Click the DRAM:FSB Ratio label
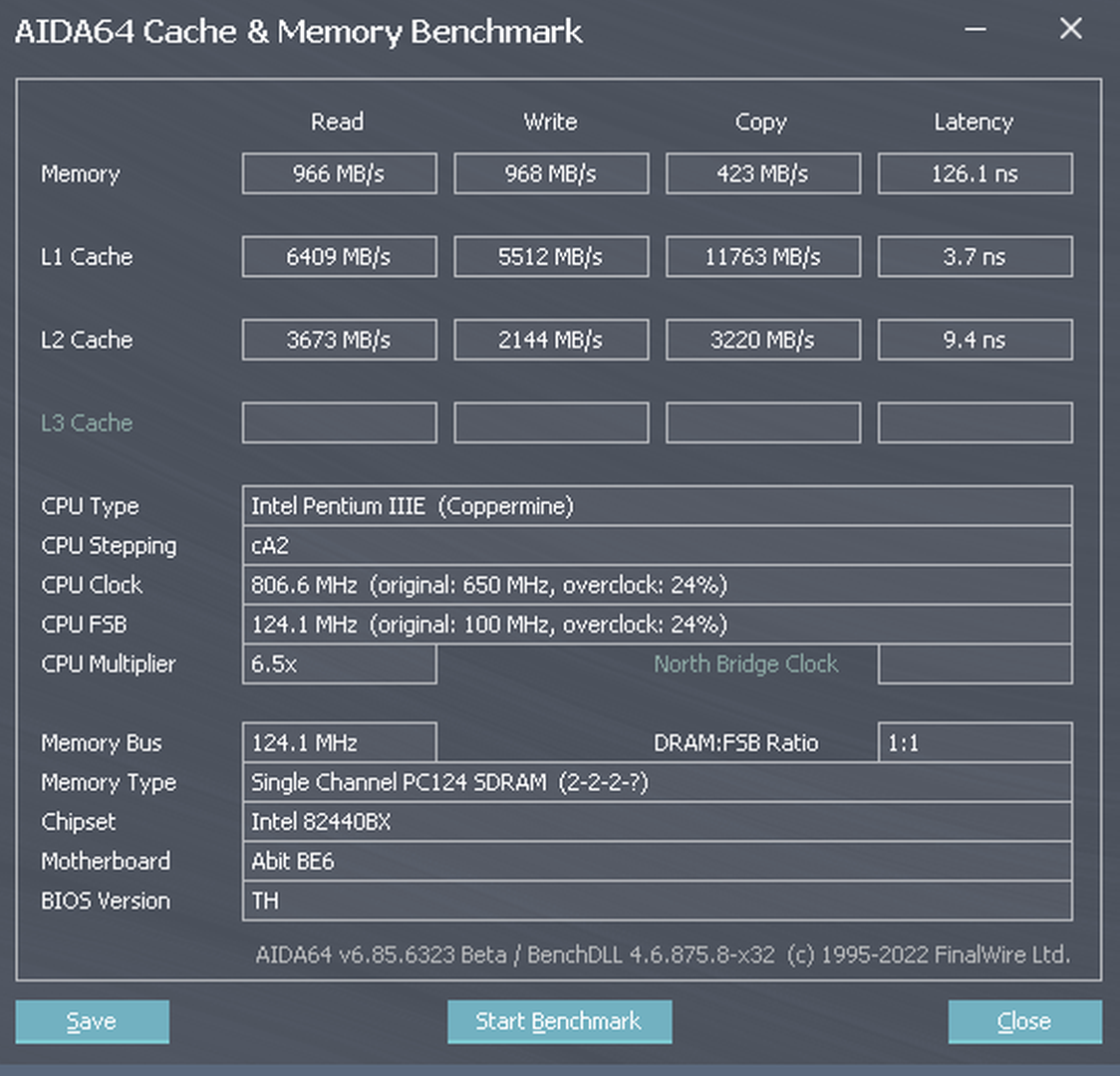This screenshot has height=1076, width=1120. 735,743
